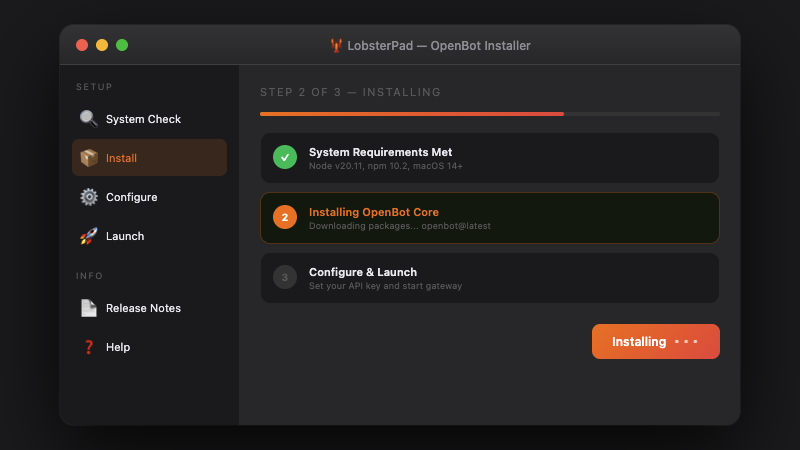This screenshot has width=800, height=450.
Task: Open the System Check sidebar item
Action: click(143, 119)
